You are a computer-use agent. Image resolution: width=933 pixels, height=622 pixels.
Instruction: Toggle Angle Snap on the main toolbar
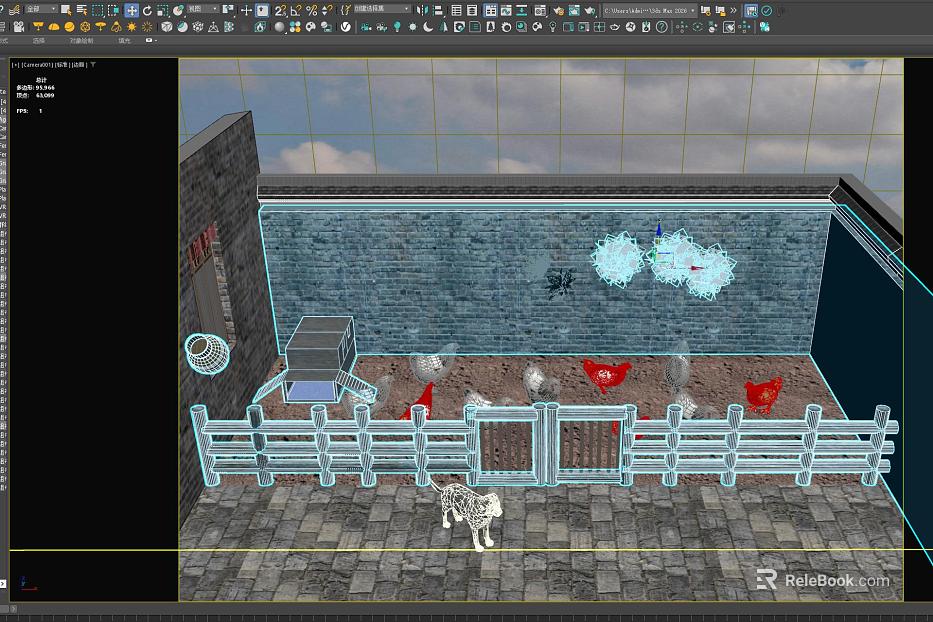click(296, 11)
